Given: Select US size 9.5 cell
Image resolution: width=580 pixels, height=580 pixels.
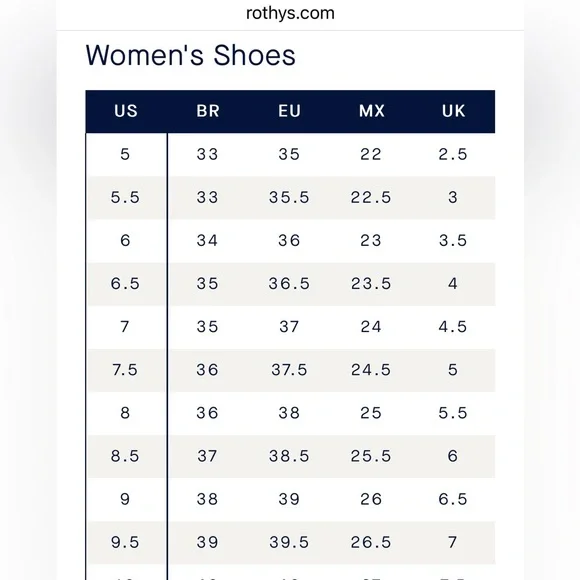Looking at the screenshot, I should coord(125,543).
